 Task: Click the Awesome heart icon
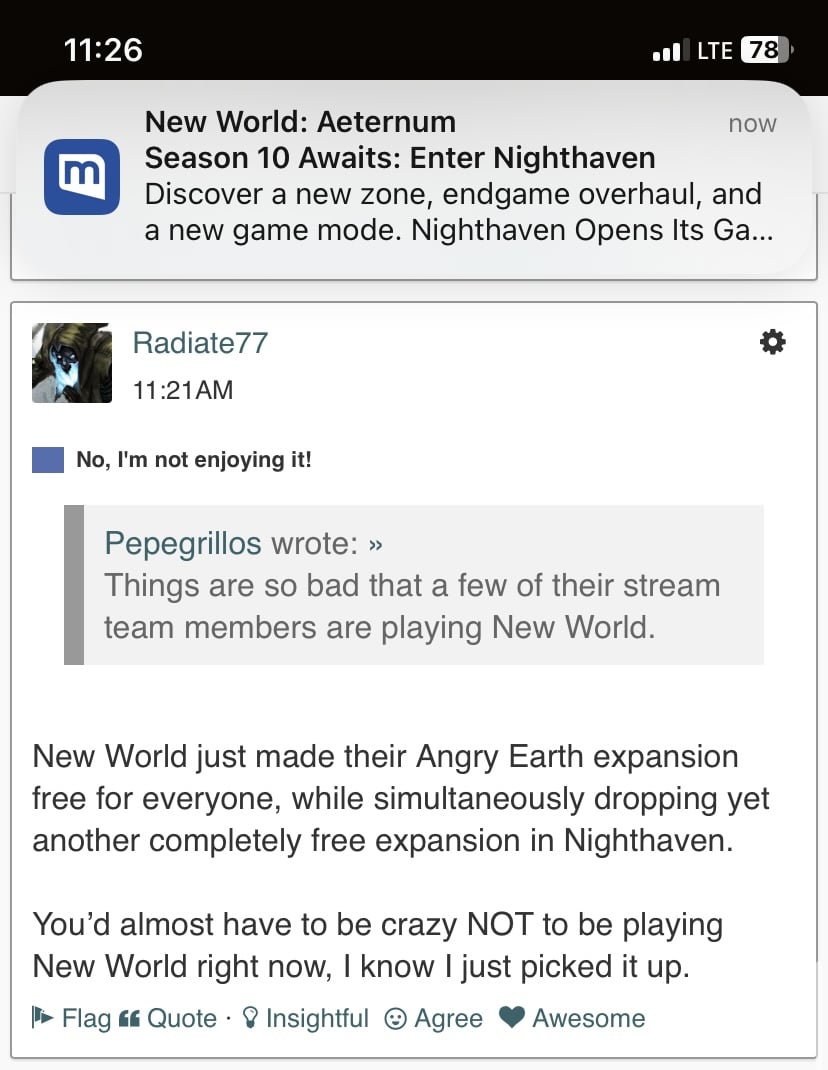[512, 1017]
